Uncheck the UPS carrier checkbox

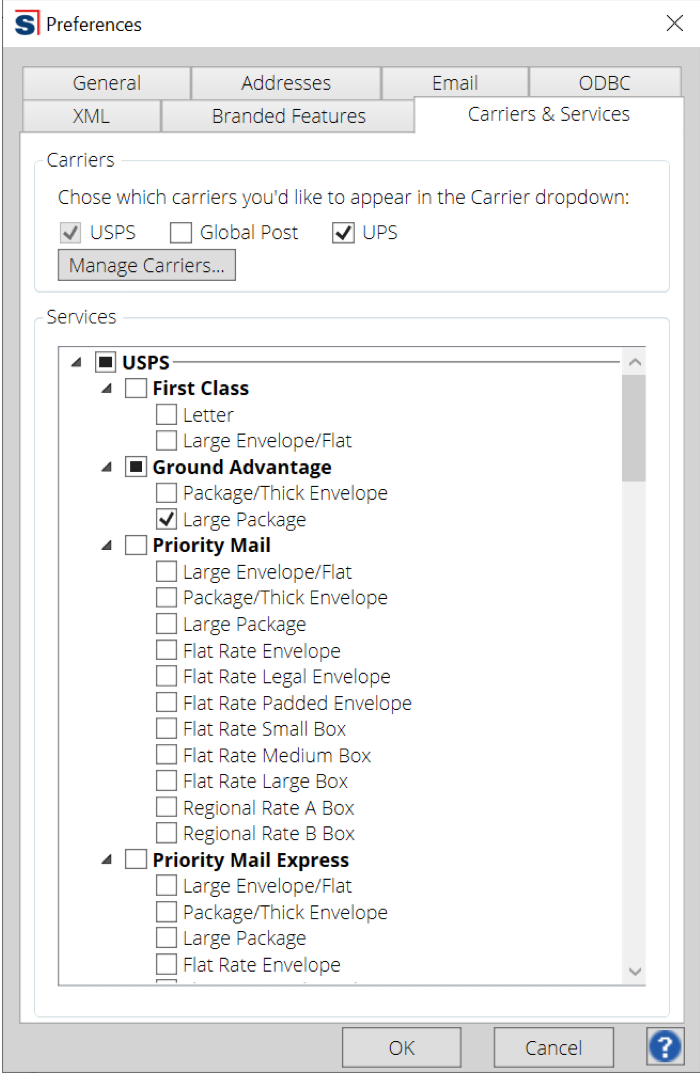click(x=344, y=232)
